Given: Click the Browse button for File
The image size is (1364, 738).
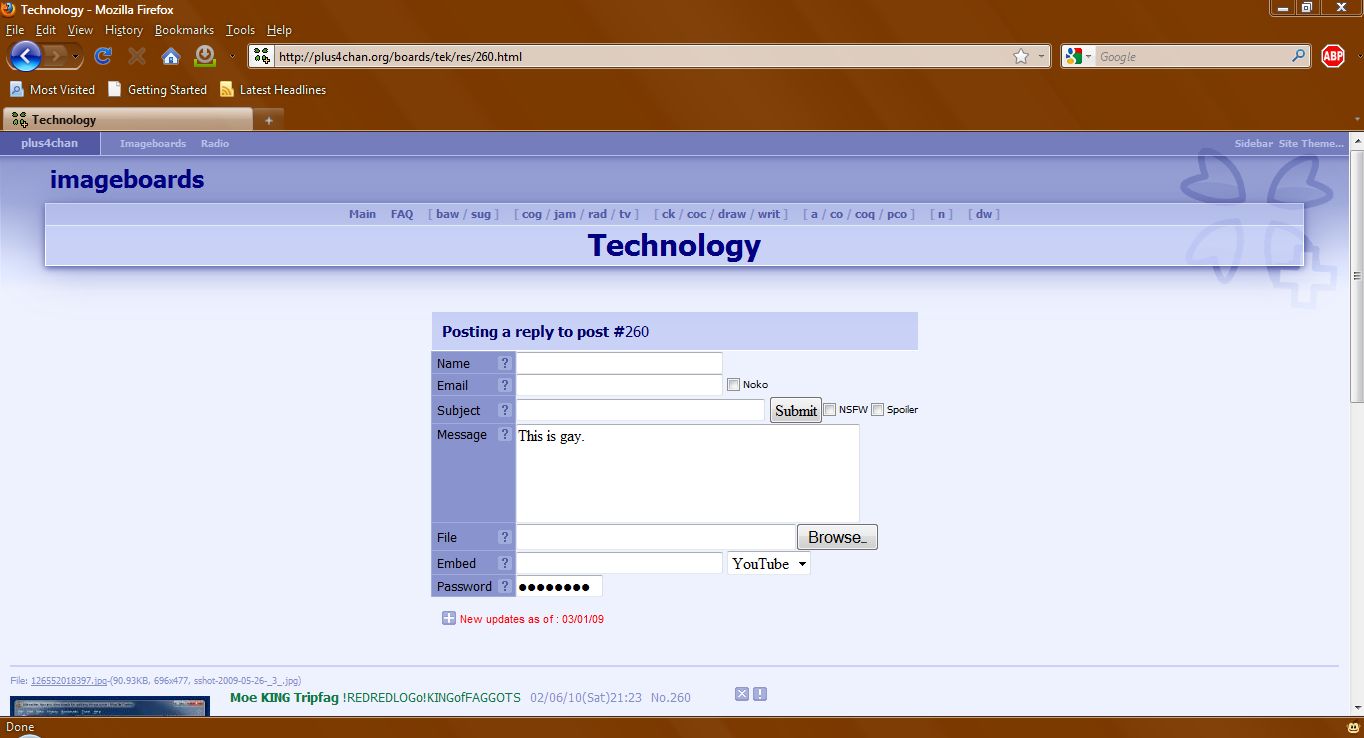Looking at the screenshot, I should pyautogui.click(x=837, y=537).
